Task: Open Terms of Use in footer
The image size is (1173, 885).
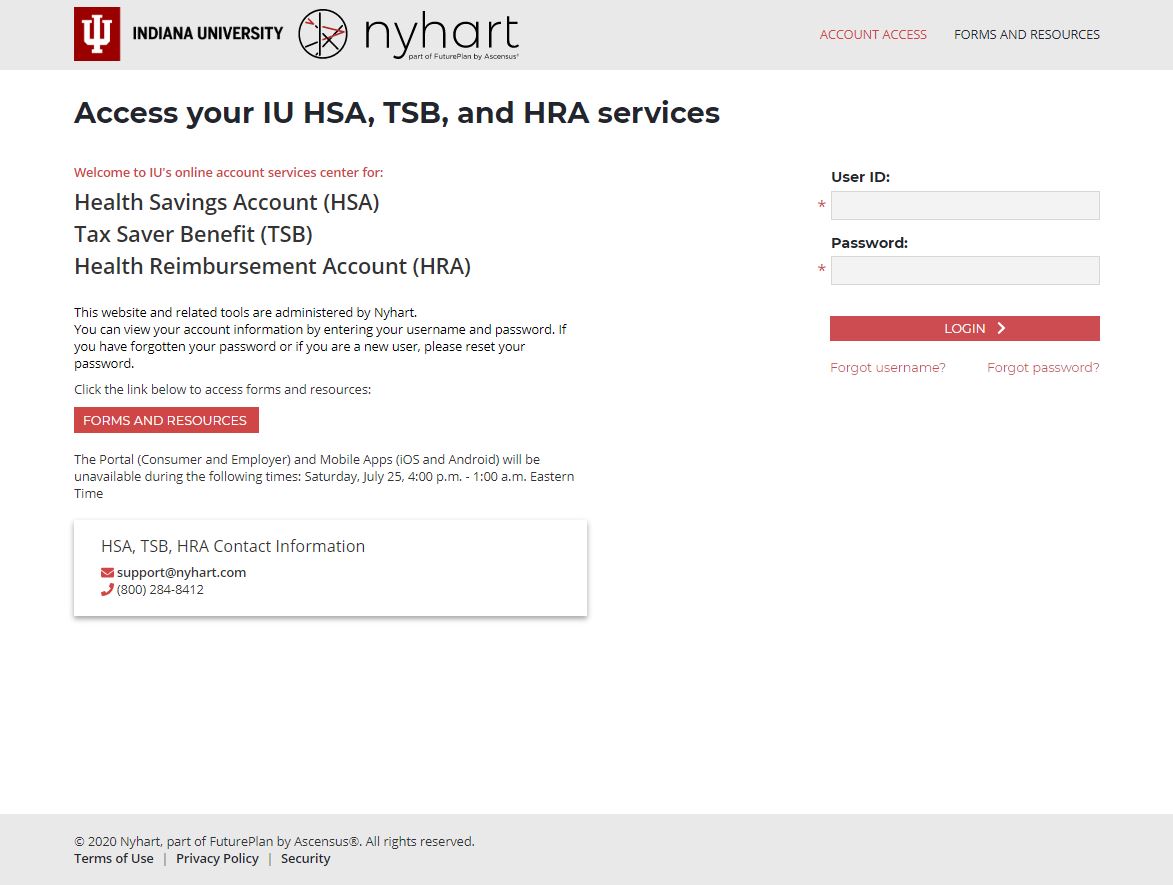Action: coord(114,859)
